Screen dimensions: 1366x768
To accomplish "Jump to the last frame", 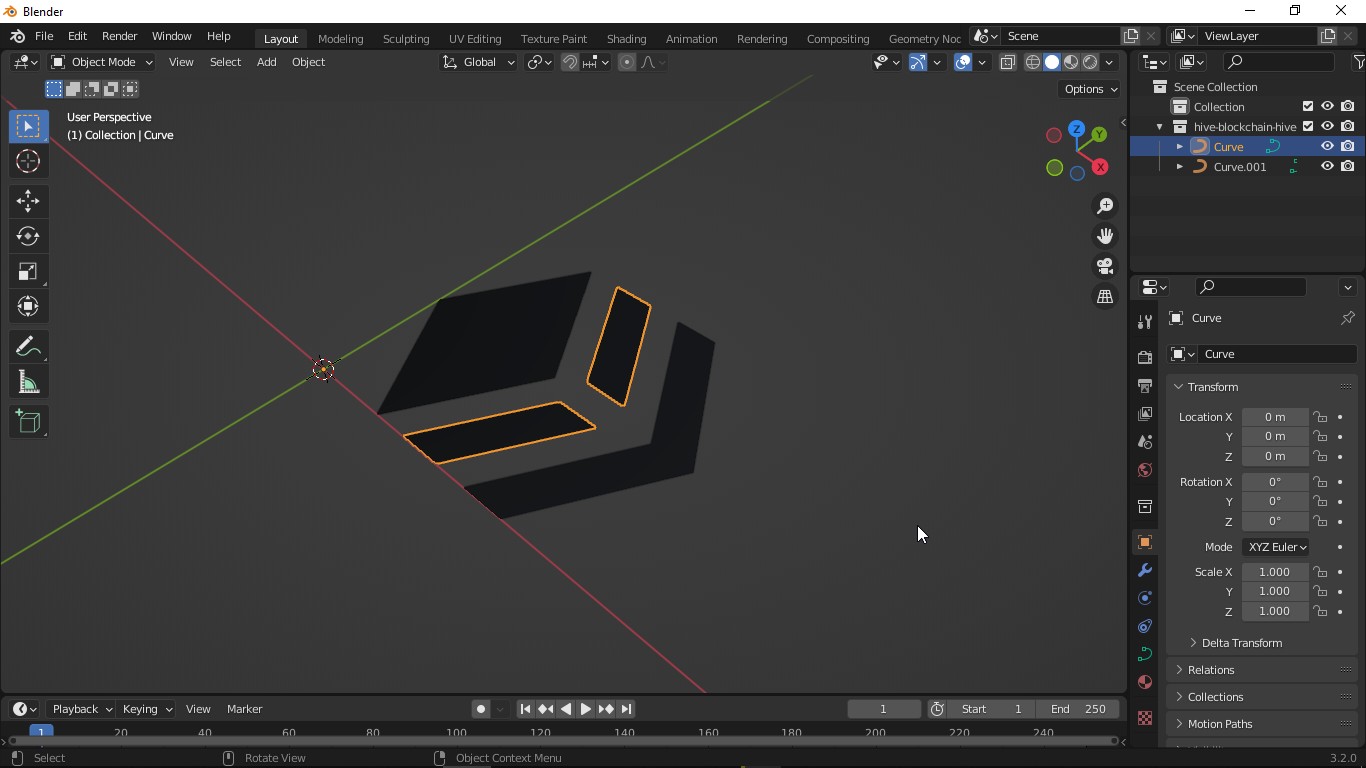I will (627, 709).
